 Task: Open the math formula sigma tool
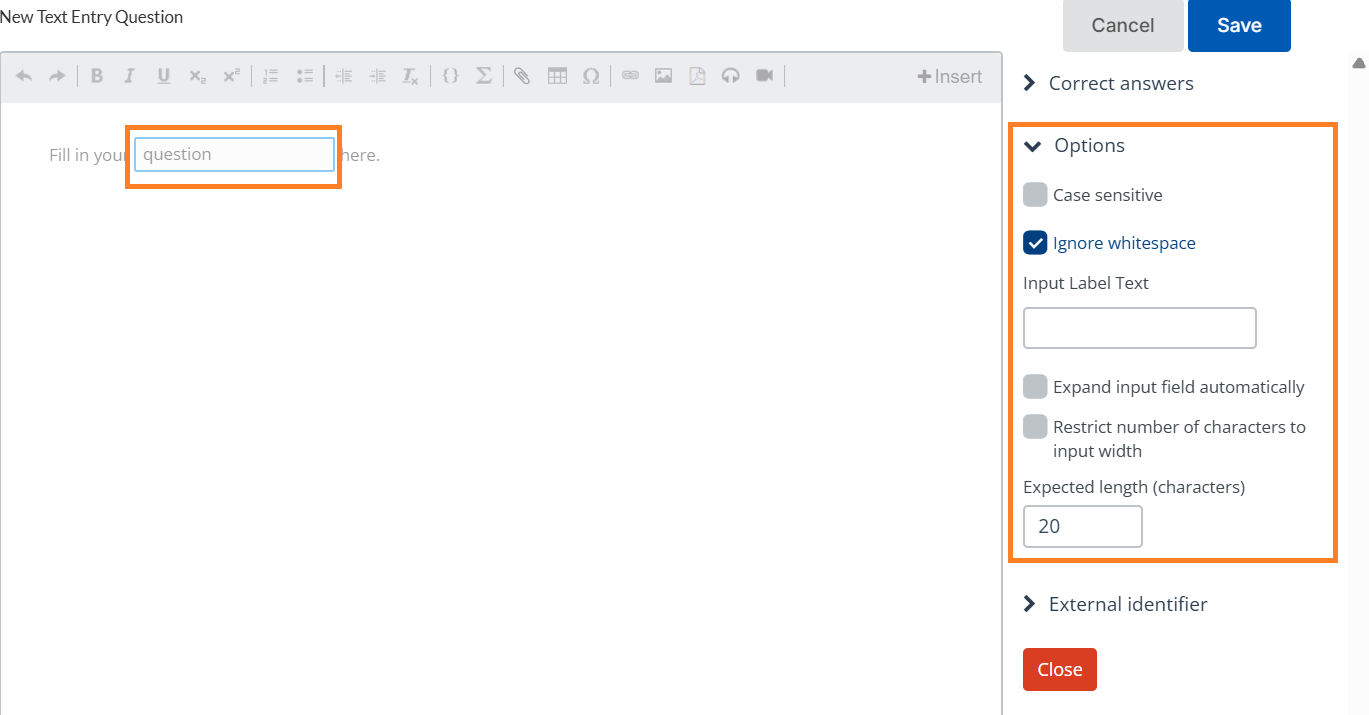(483, 76)
